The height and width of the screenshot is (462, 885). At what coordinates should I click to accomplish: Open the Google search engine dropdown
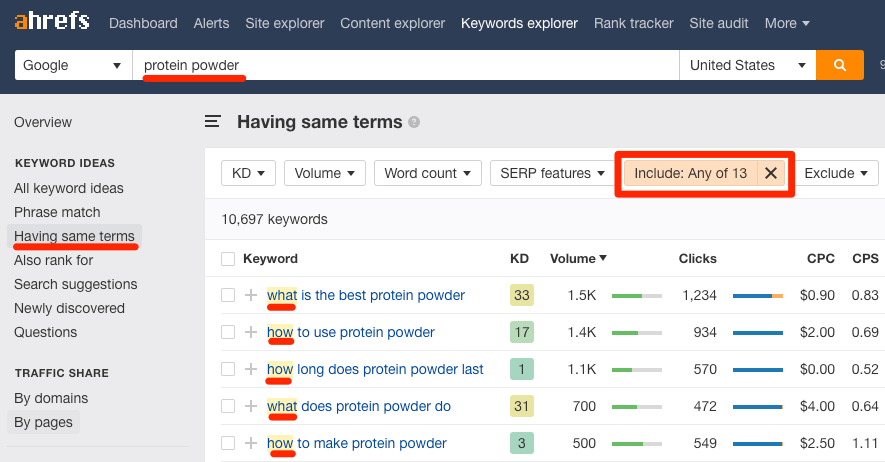tap(73, 65)
